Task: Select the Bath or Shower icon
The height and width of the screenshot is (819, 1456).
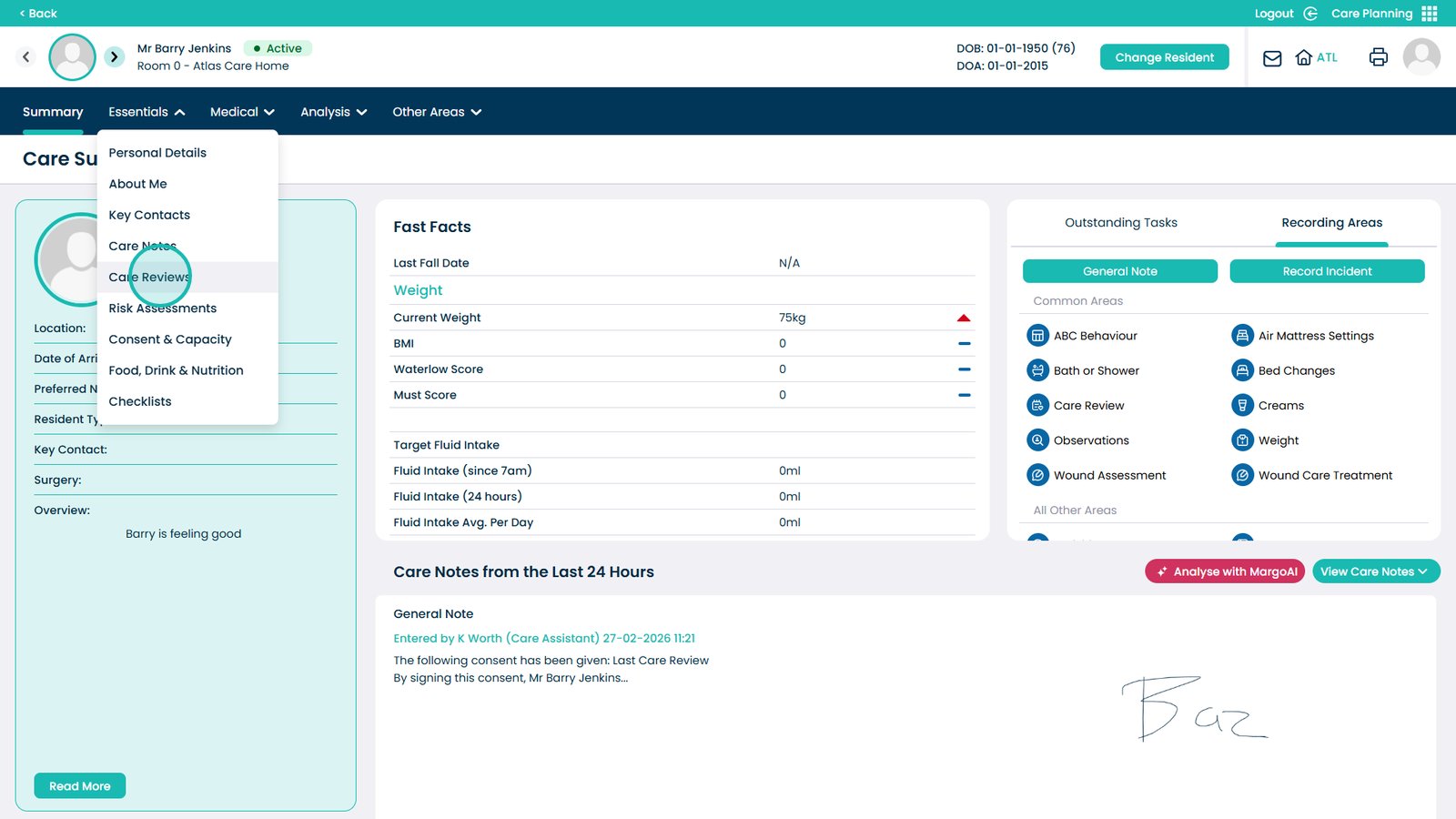Action: point(1037,370)
